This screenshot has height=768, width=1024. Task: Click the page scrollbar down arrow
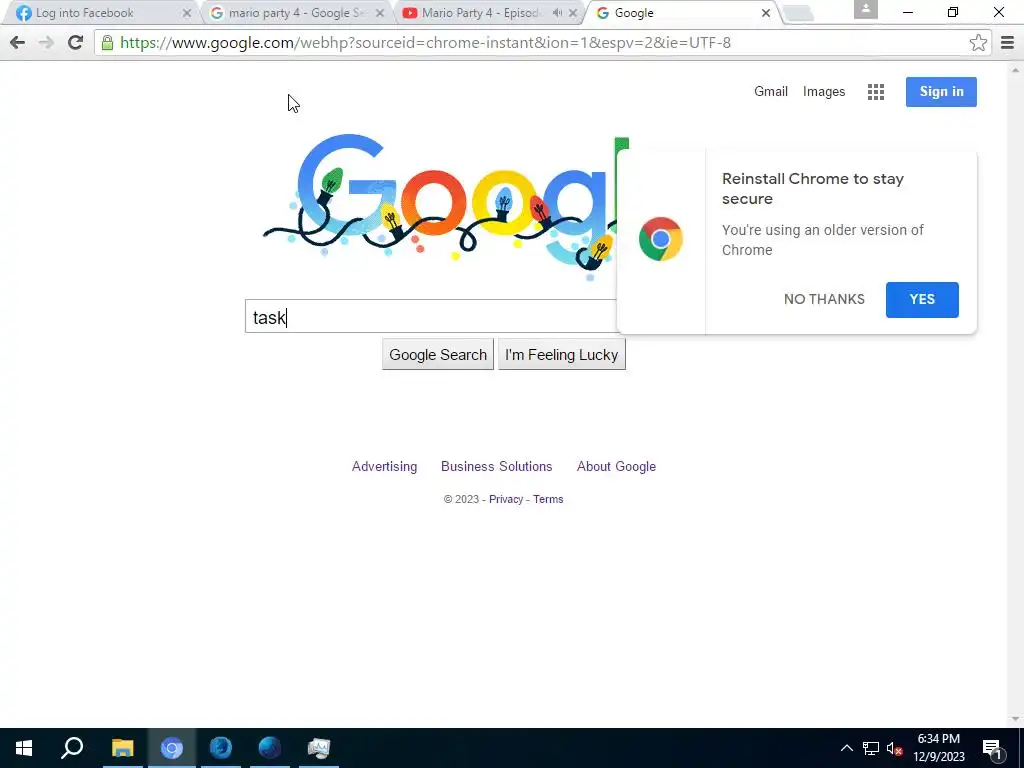coord(1015,719)
